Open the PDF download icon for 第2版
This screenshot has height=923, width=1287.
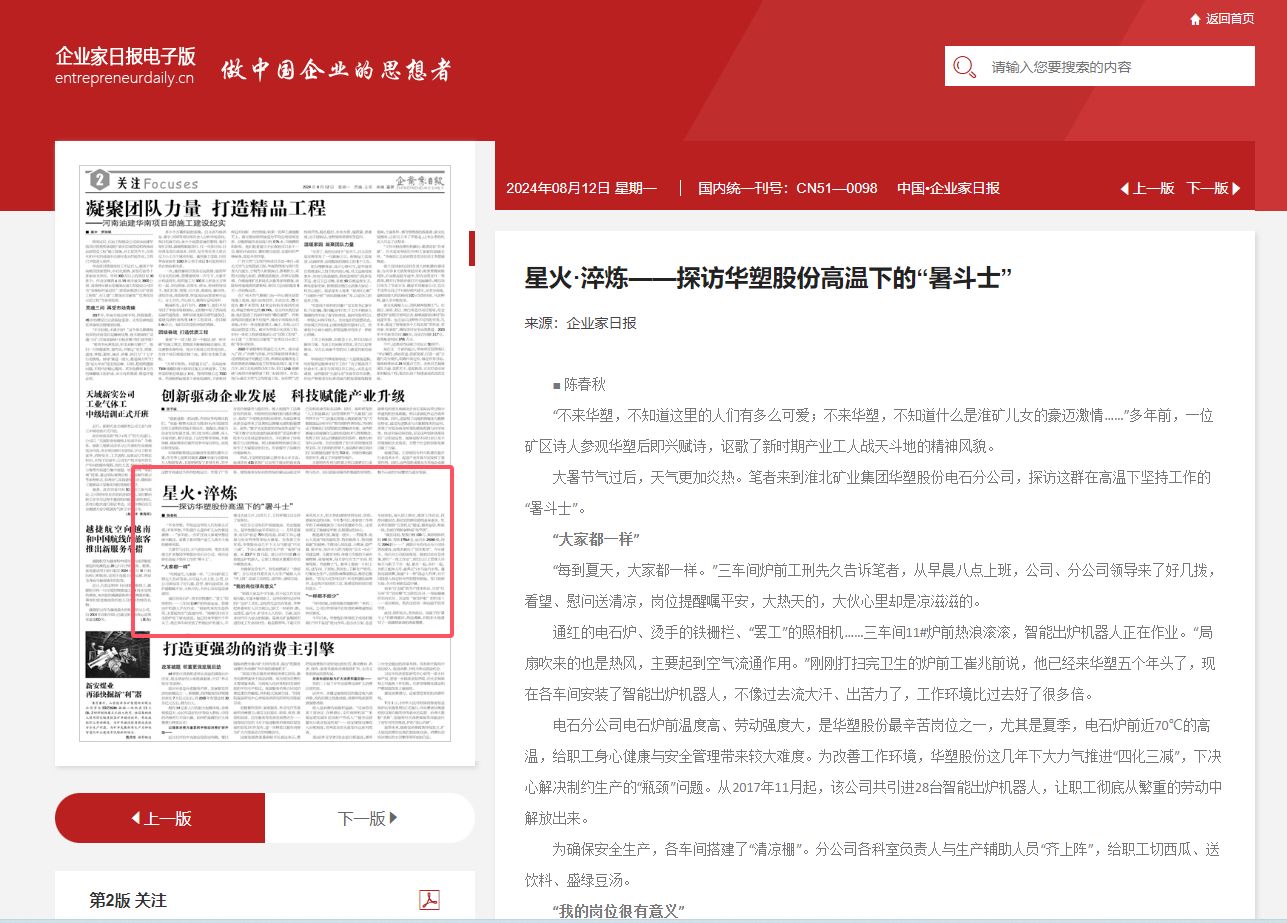pyautogui.click(x=429, y=900)
